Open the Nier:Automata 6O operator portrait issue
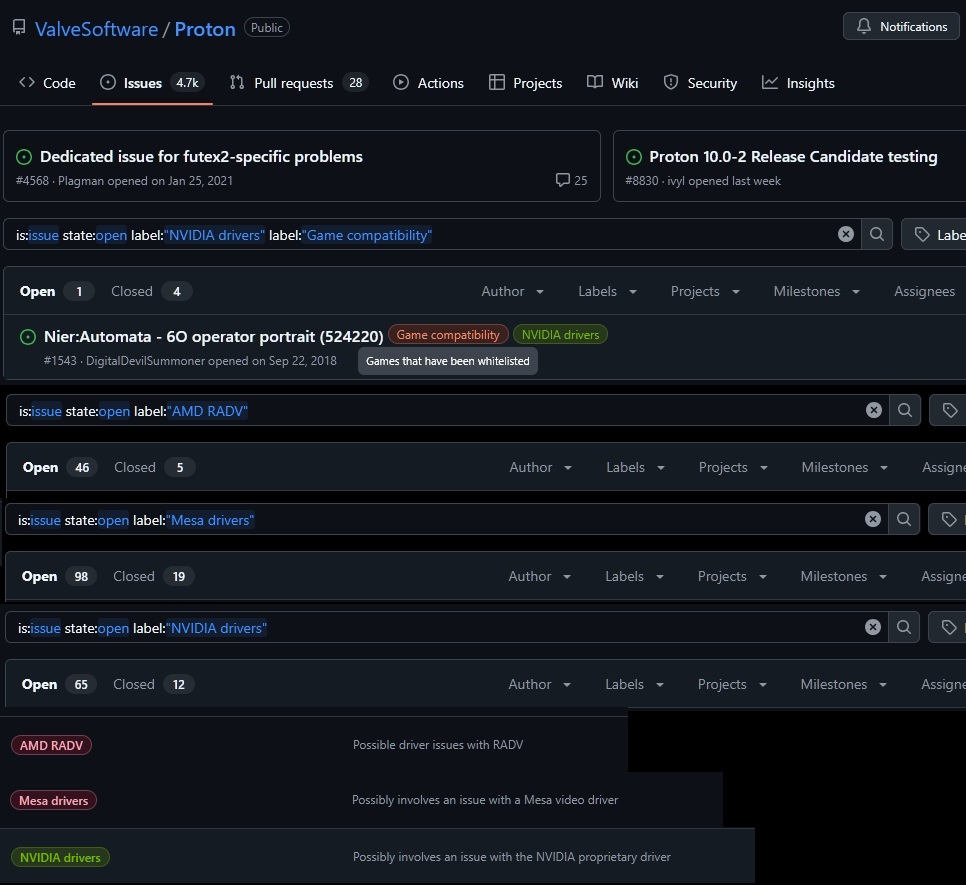This screenshot has width=966, height=885. point(213,336)
